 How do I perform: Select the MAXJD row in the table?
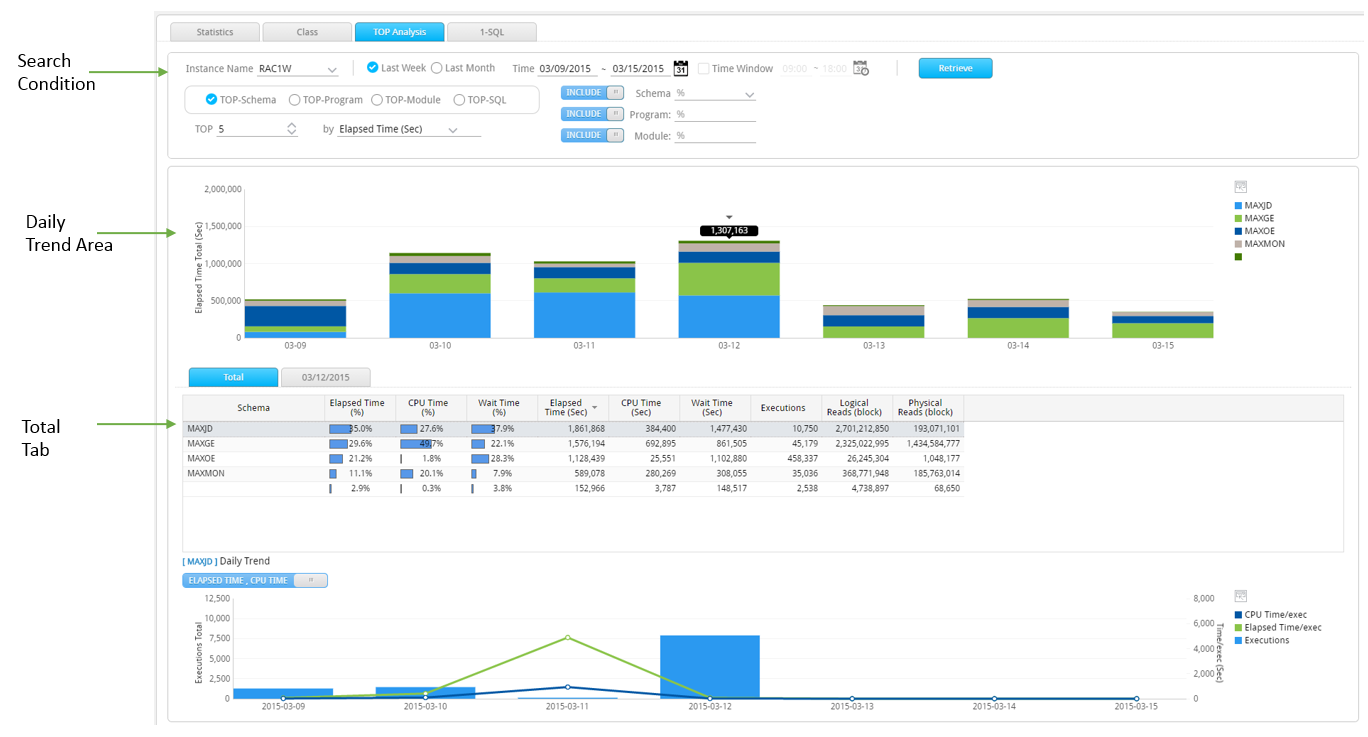[x=573, y=429]
